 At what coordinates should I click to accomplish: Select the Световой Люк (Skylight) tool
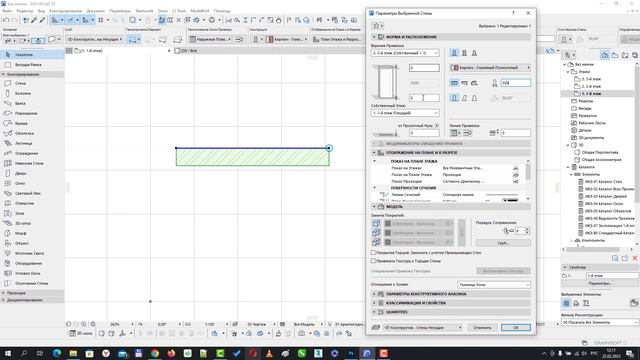pyautogui.click(x=28, y=193)
